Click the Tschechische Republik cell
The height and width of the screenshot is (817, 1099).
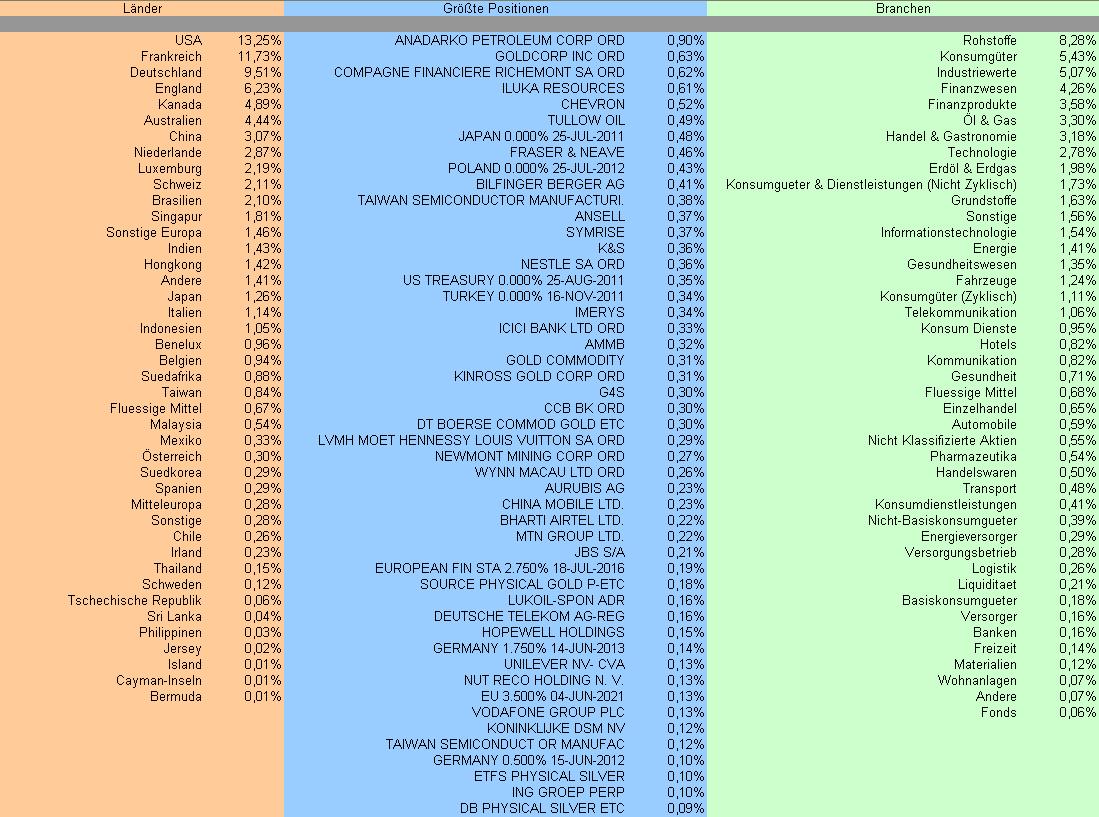(135, 600)
